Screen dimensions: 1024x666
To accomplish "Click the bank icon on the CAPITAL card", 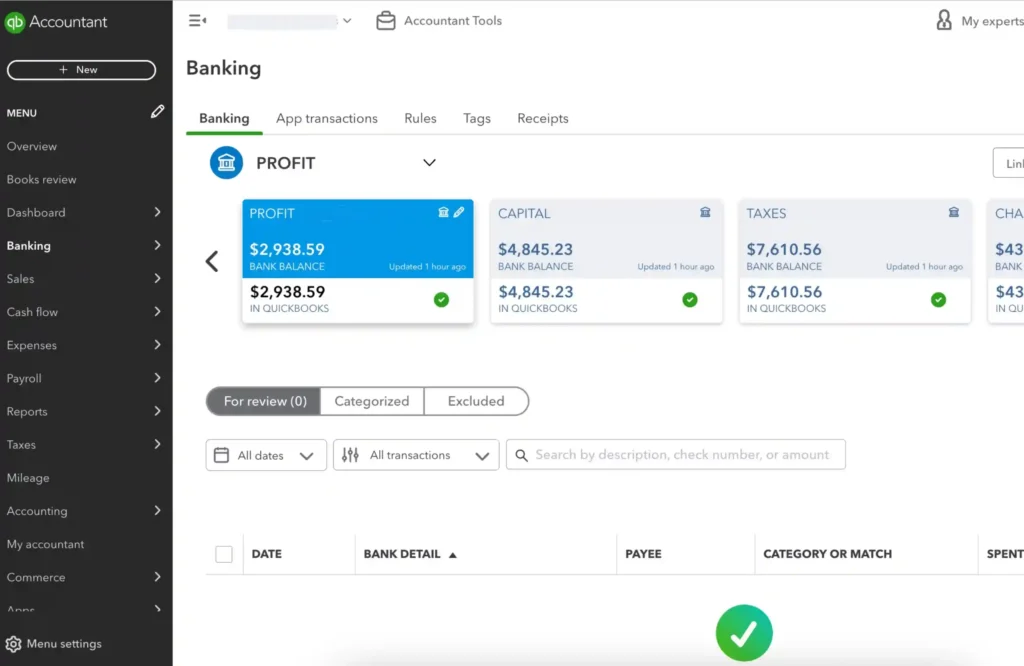I will (x=705, y=212).
